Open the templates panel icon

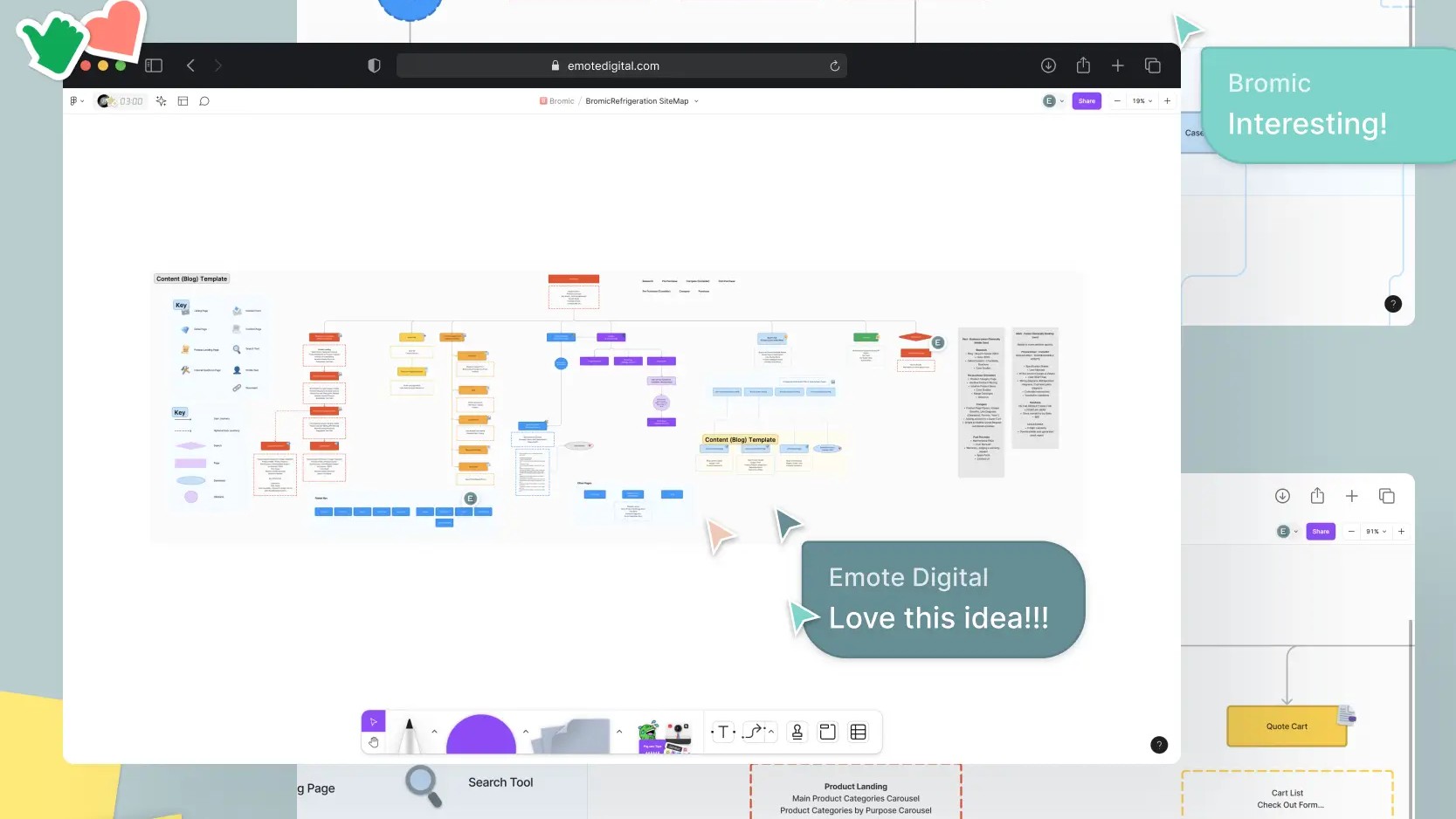183,101
